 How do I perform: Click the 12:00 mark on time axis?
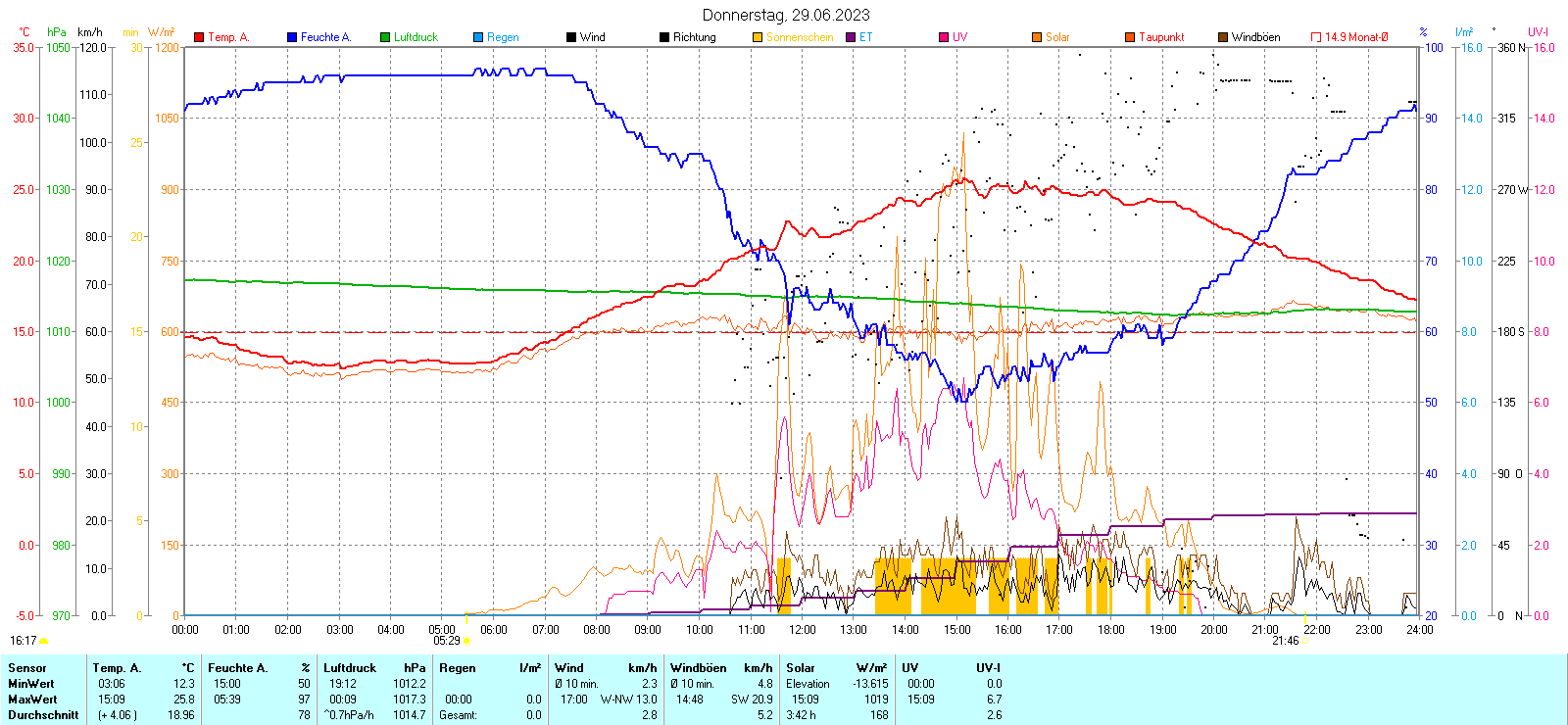click(x=803, y=630)
